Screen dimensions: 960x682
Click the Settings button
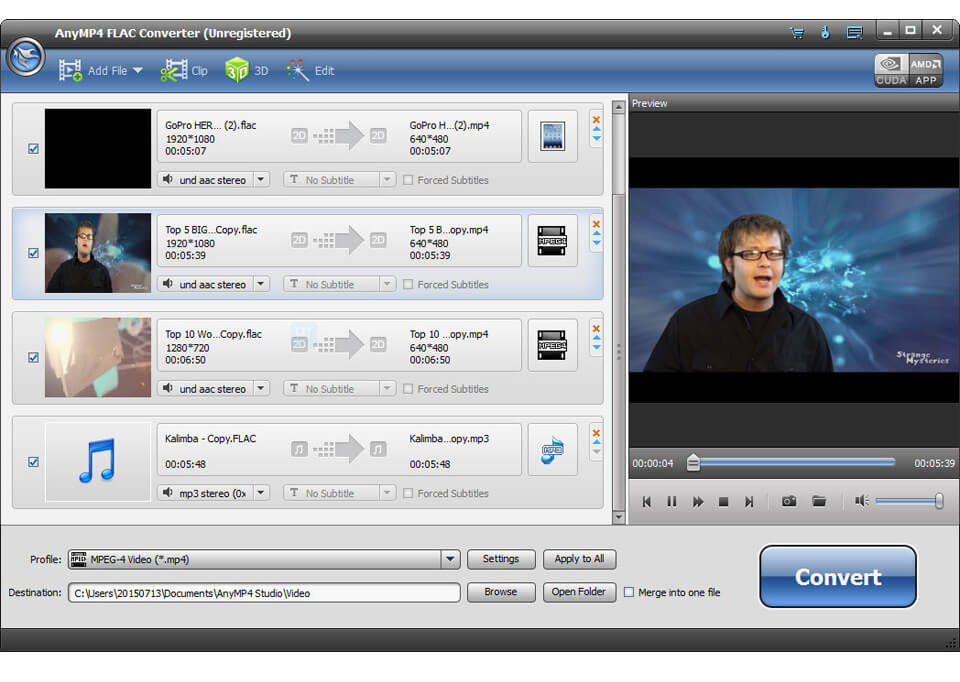click(501, 559)
